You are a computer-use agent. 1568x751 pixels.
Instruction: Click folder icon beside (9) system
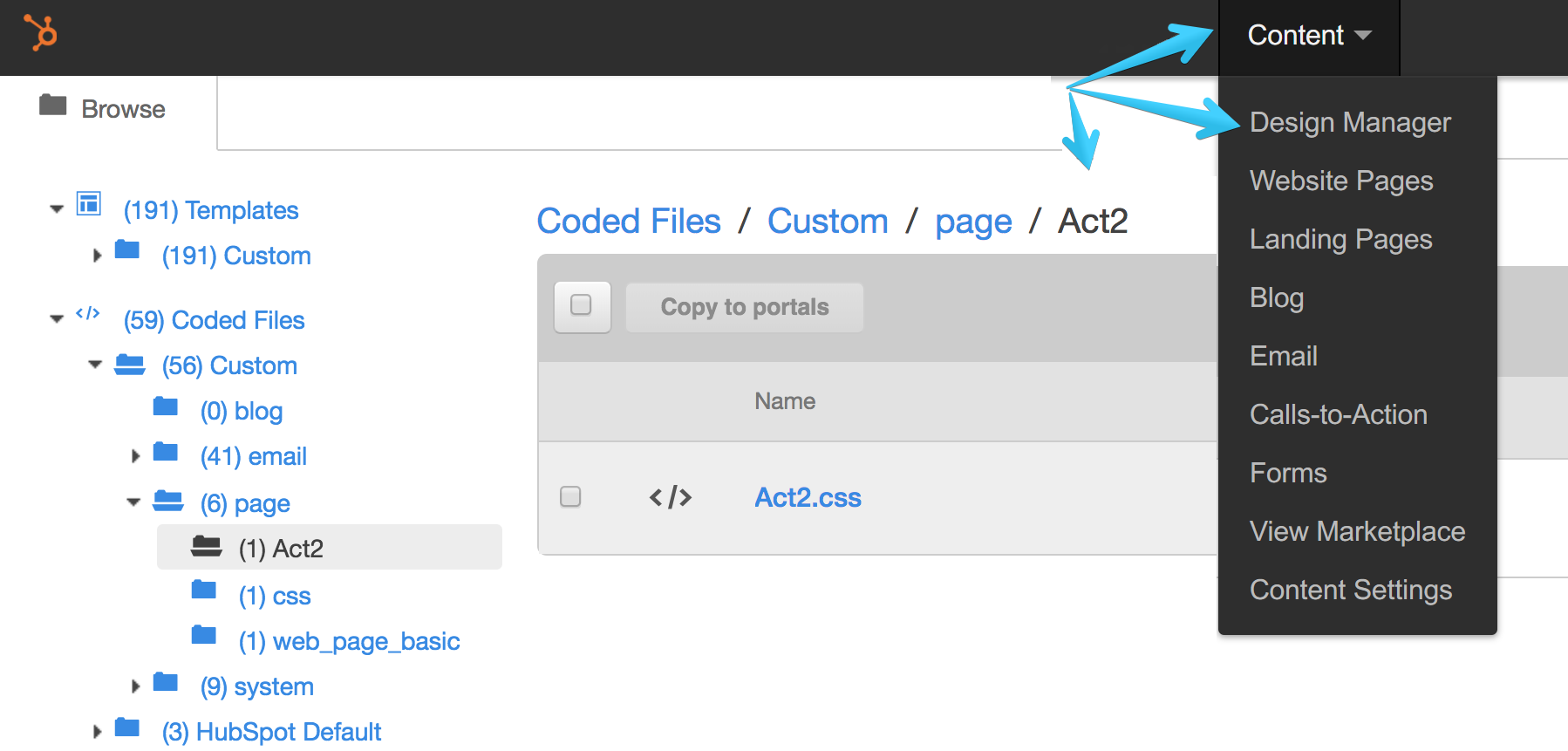166,681
